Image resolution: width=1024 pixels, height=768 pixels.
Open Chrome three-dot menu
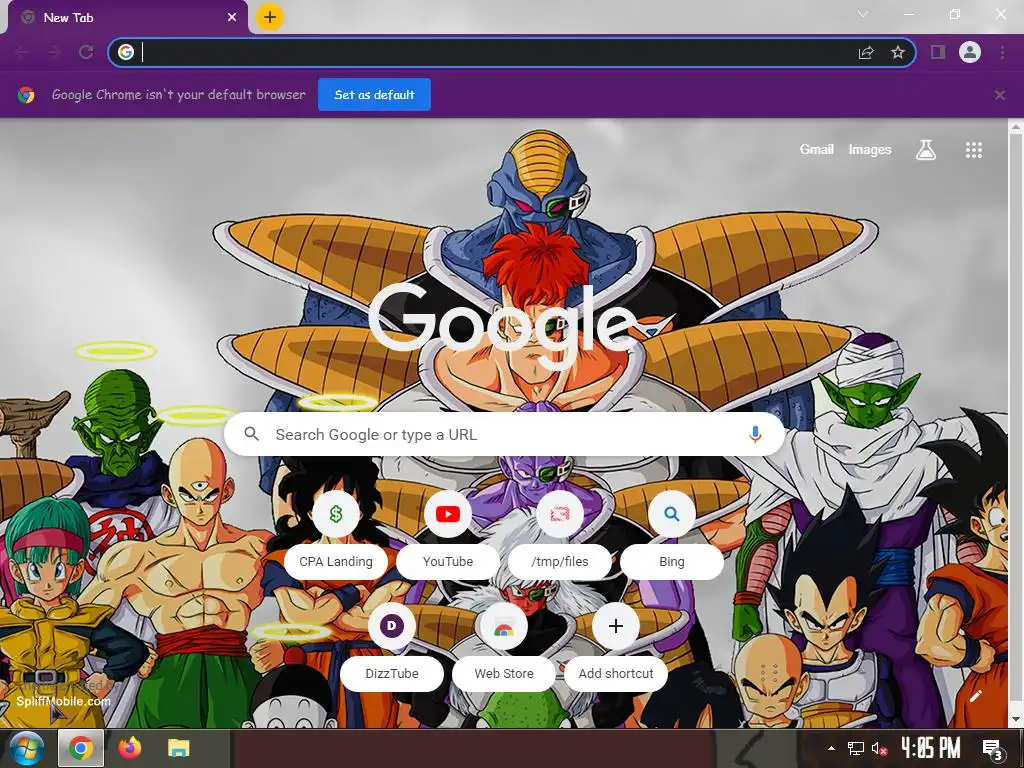(x=1002, y=52)
